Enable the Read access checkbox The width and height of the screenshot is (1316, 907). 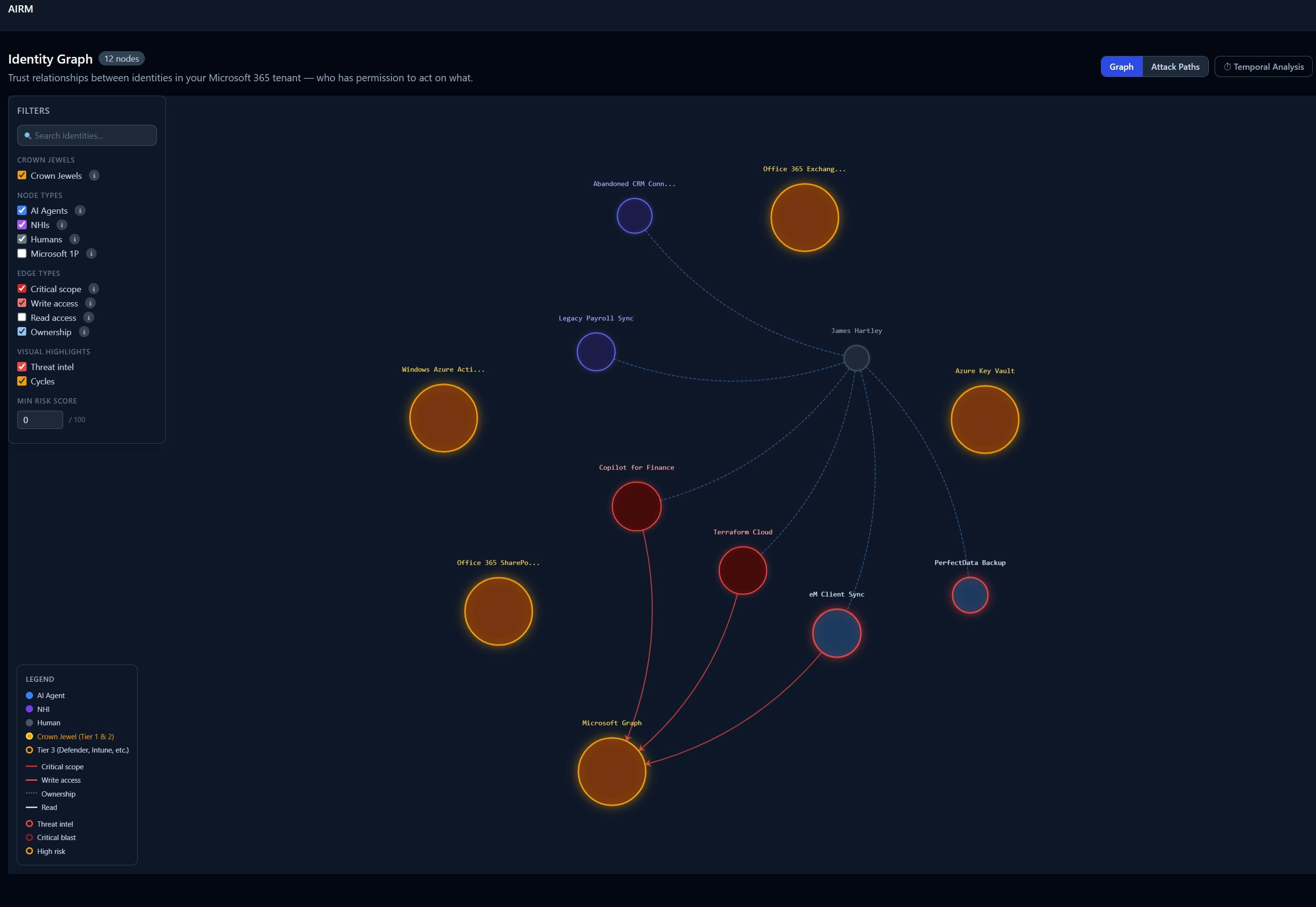(22, 317)
